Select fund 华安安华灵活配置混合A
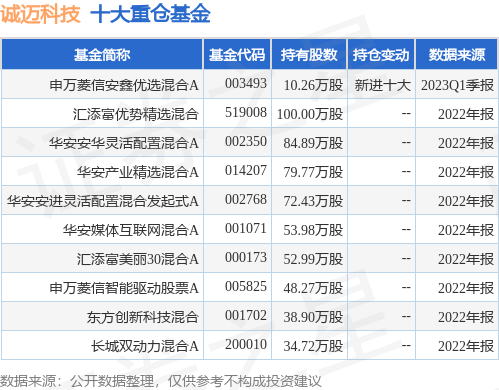The image size is (499, 390). coord(124,143)
